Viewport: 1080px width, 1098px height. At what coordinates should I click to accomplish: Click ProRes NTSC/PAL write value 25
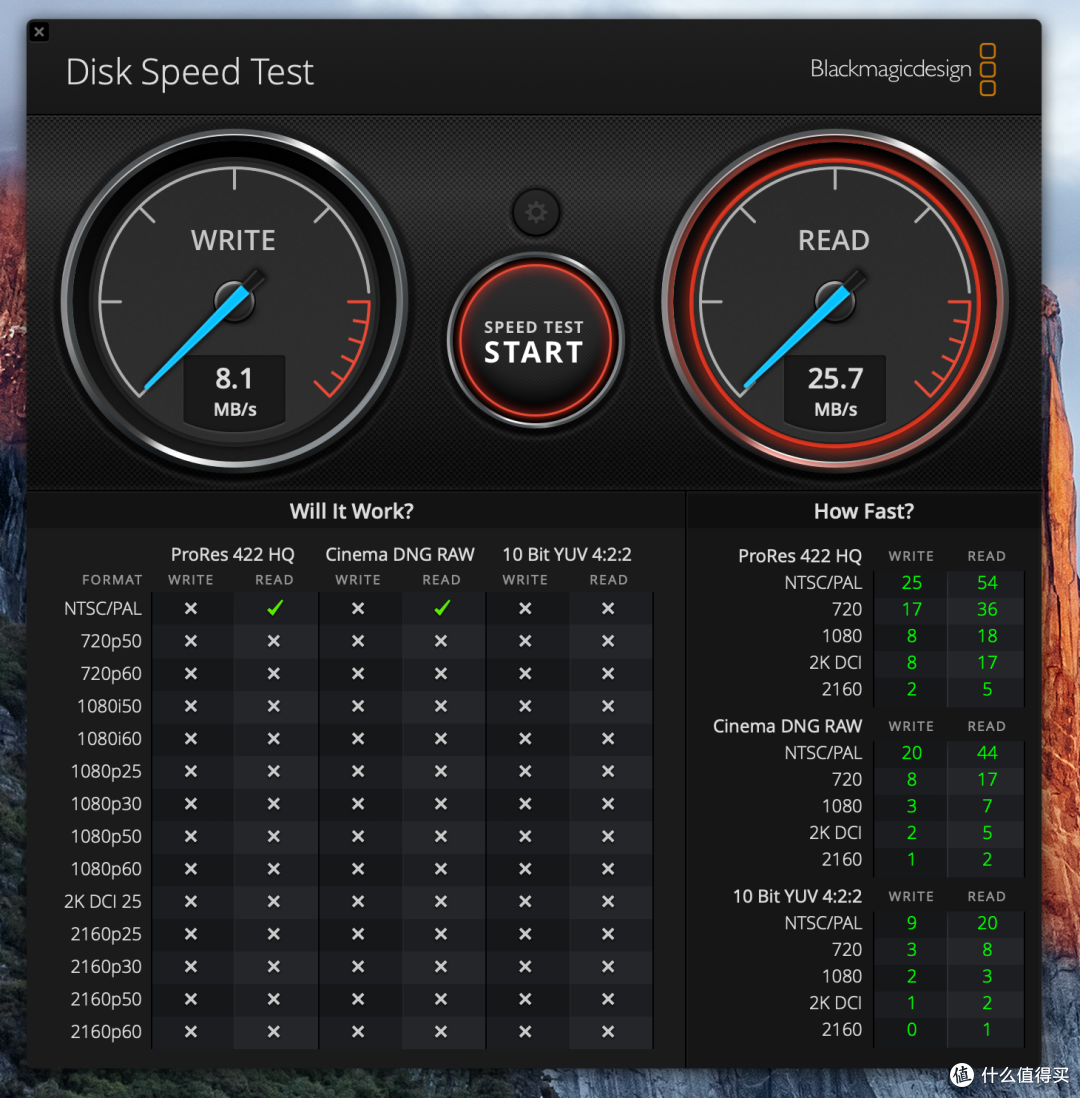[911, 583]
